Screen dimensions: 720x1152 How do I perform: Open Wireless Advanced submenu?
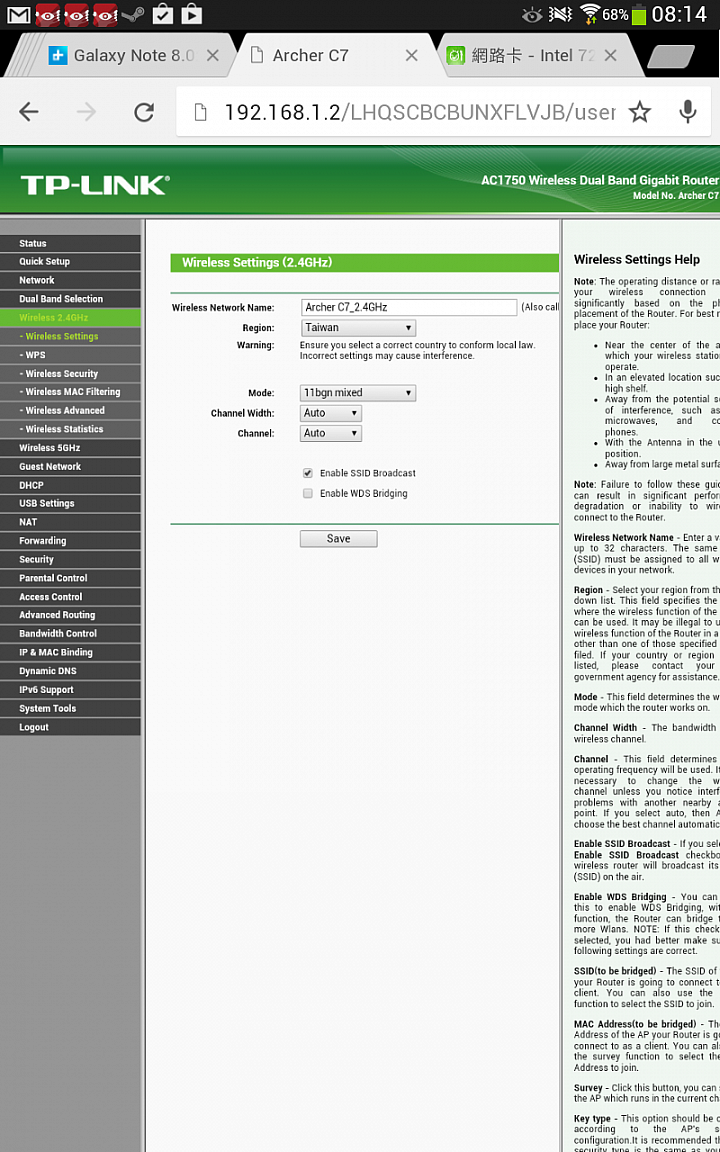70,411
